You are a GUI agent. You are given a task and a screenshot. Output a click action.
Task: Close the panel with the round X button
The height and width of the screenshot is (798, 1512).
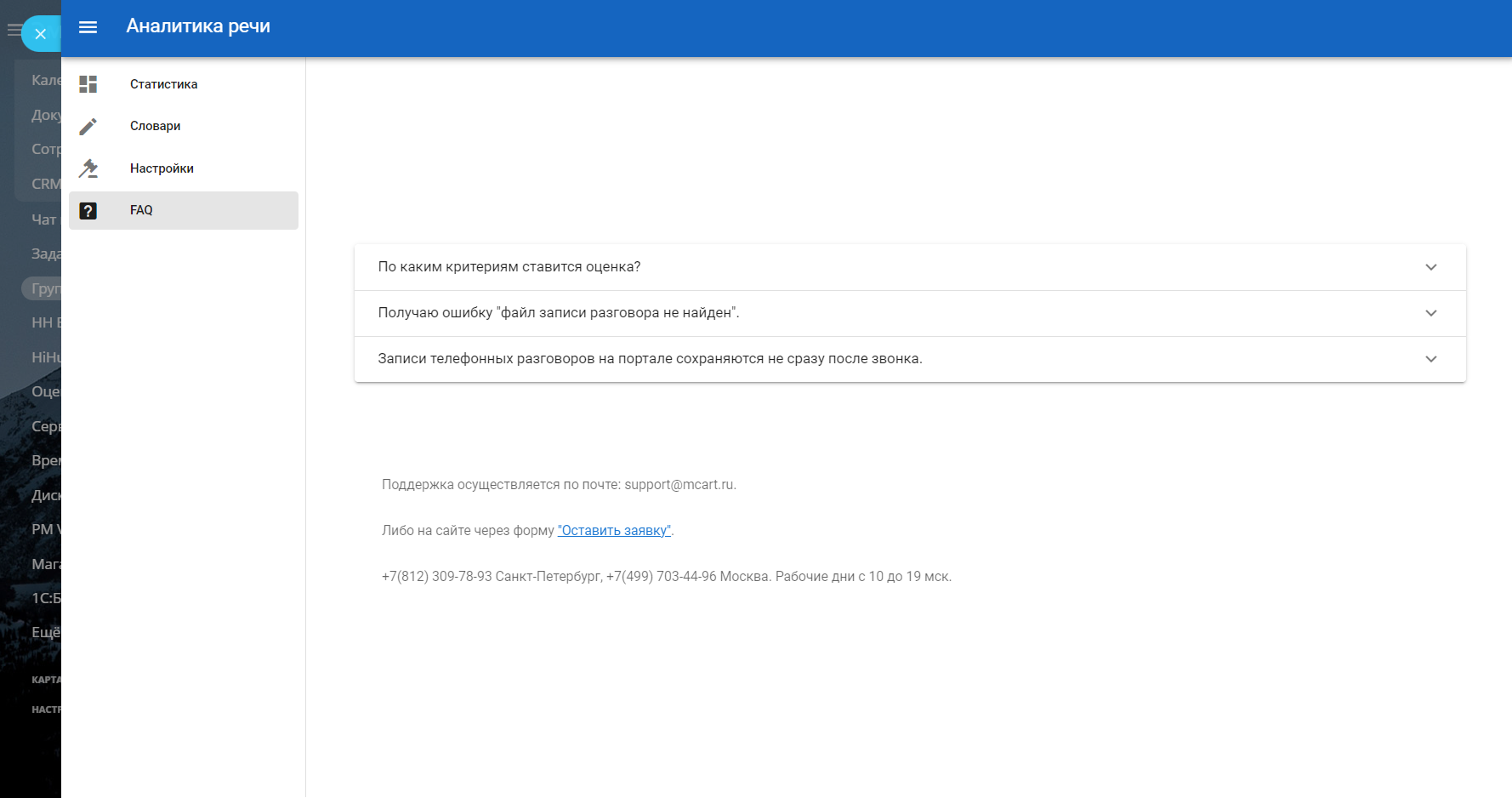(x=40, y=34)
